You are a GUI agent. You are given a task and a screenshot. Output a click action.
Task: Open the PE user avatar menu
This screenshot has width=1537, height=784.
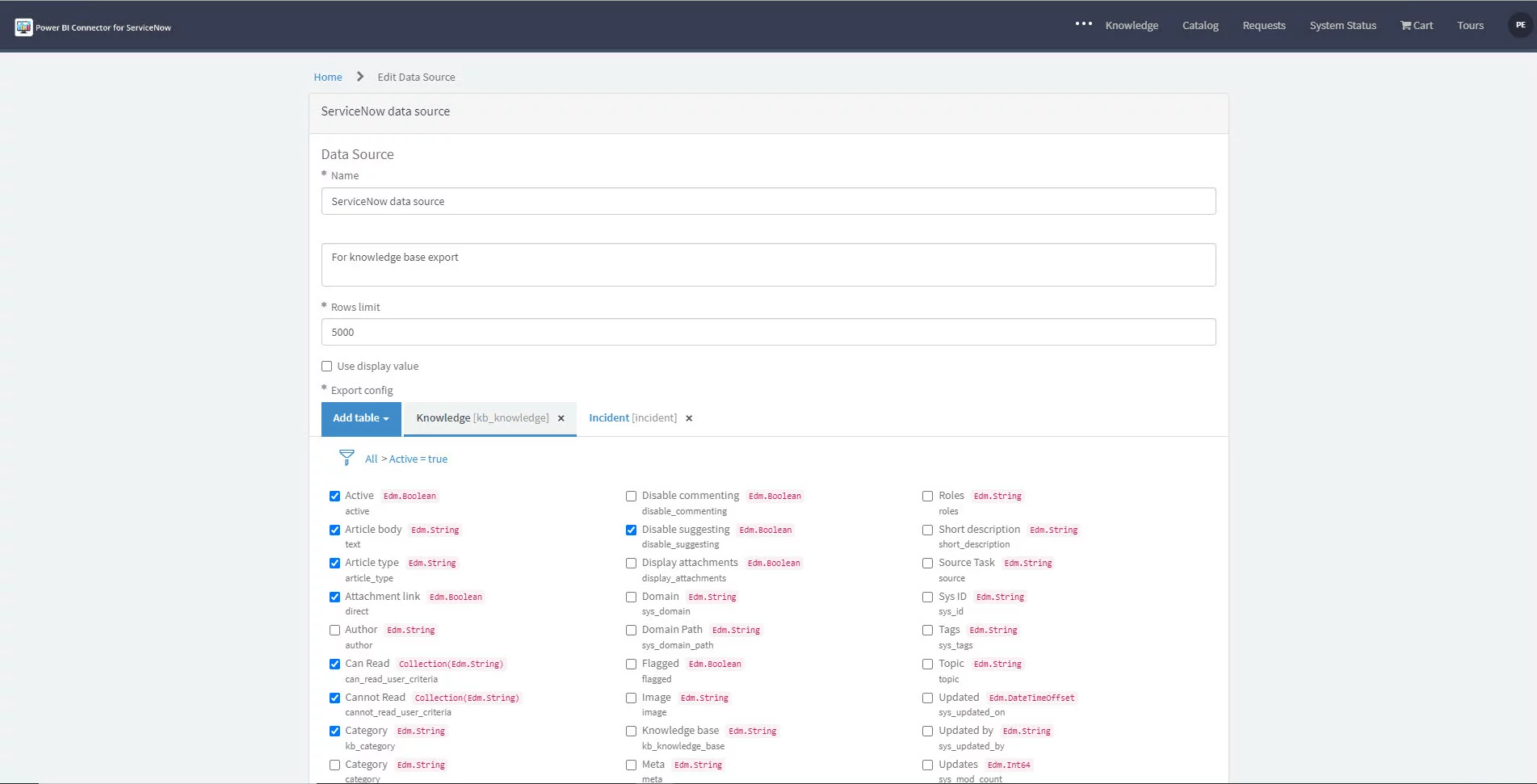(1520, 25)
